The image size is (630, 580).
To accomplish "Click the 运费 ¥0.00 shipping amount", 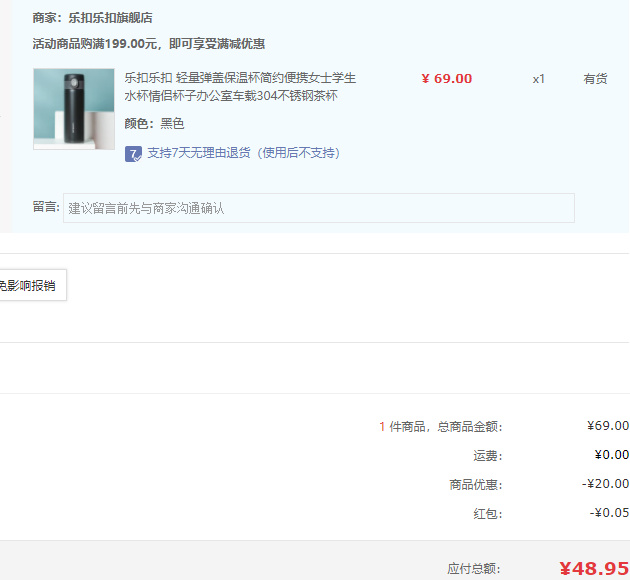I will click(x=611, y=455).
